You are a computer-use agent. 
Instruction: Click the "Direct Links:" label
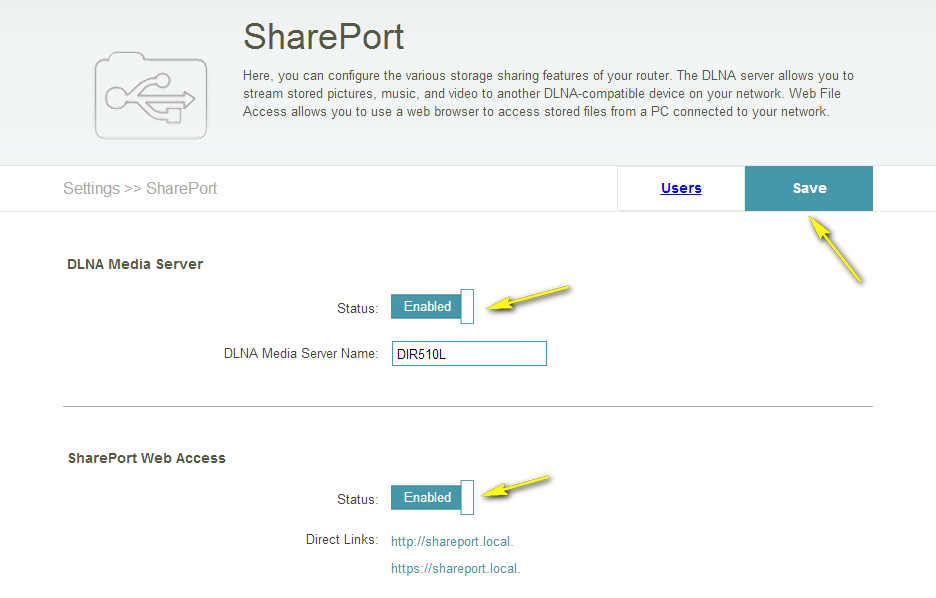click(341, 540)
